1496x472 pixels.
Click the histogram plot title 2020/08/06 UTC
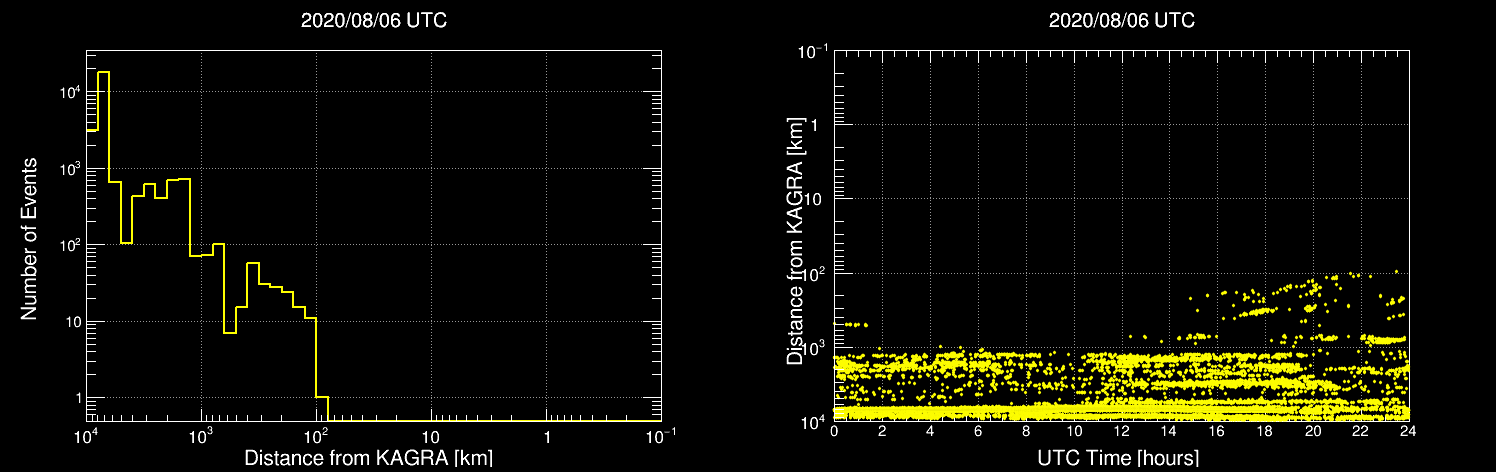[373, 21]
